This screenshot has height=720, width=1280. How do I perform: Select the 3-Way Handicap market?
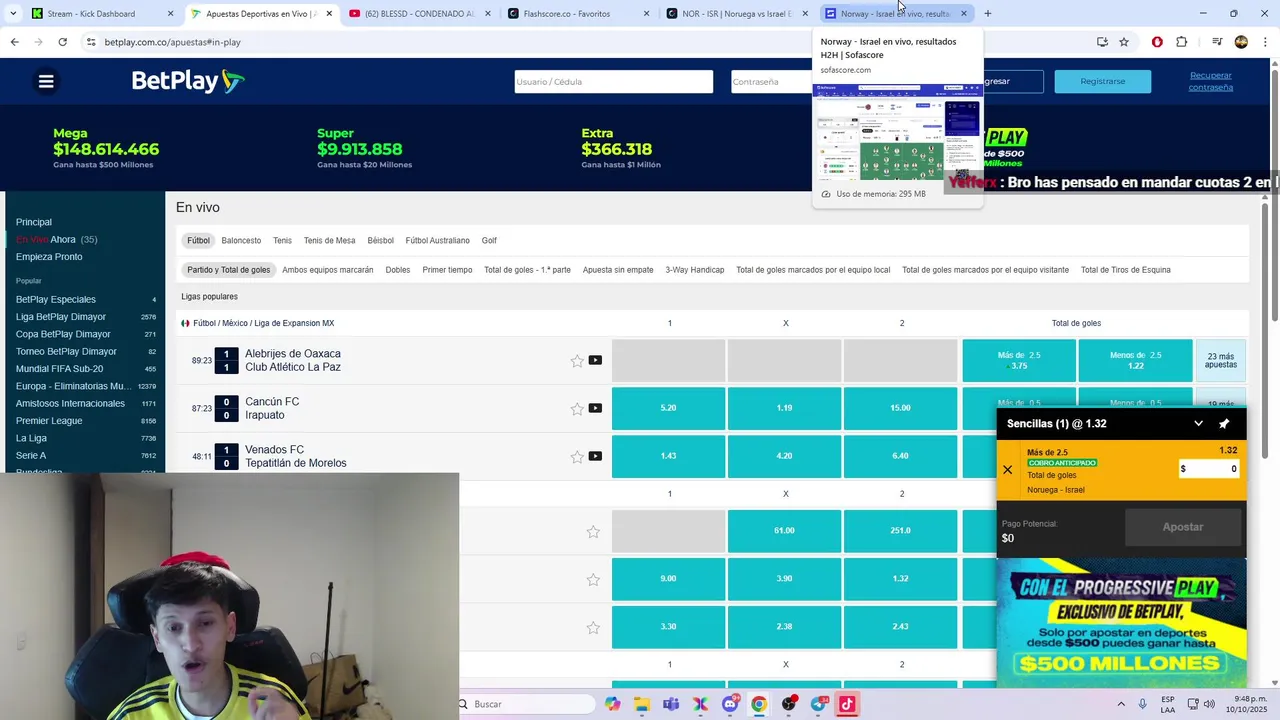tap(695, 270)
